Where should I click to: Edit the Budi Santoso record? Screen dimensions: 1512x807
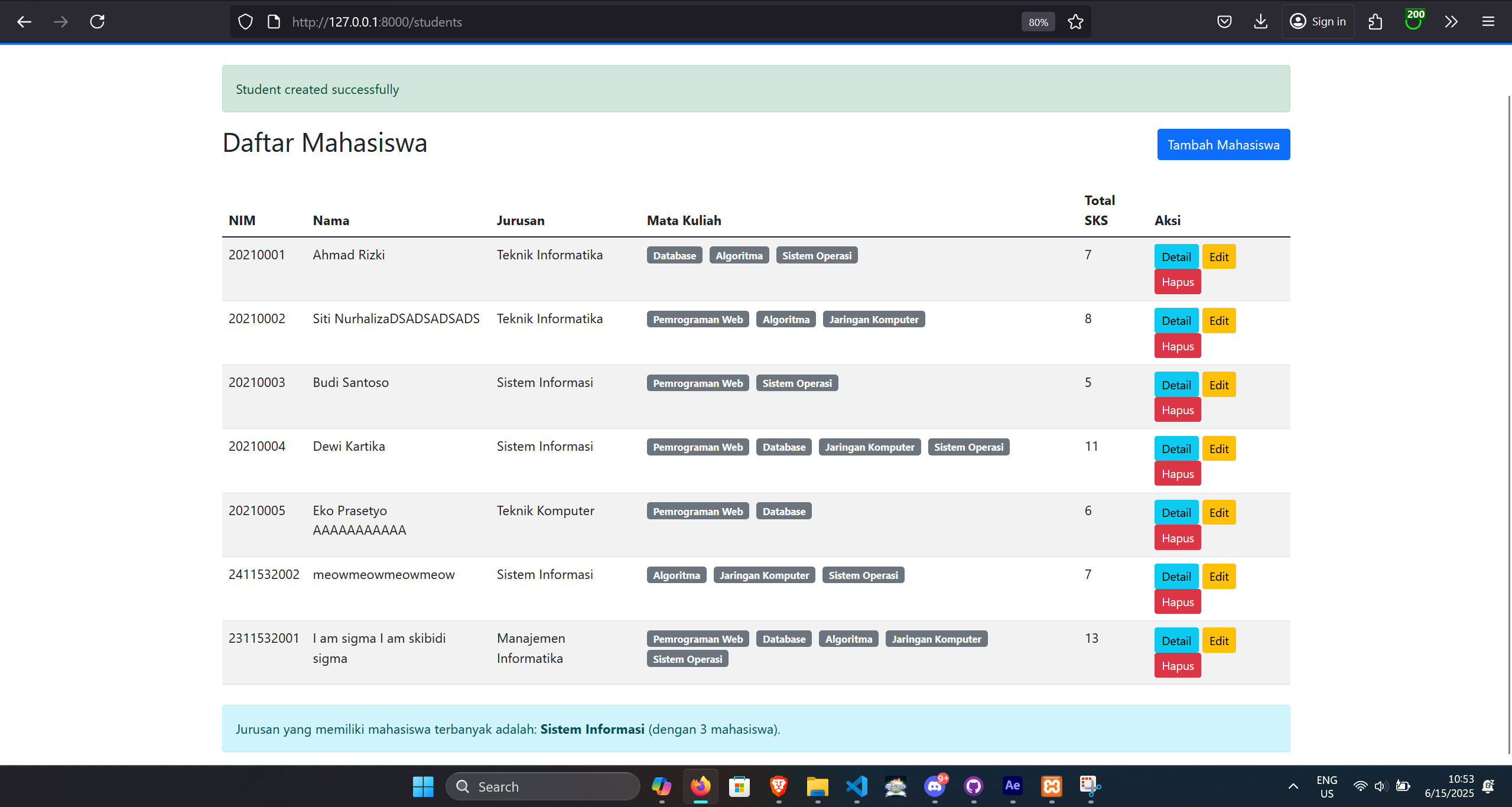(1218, 385)
